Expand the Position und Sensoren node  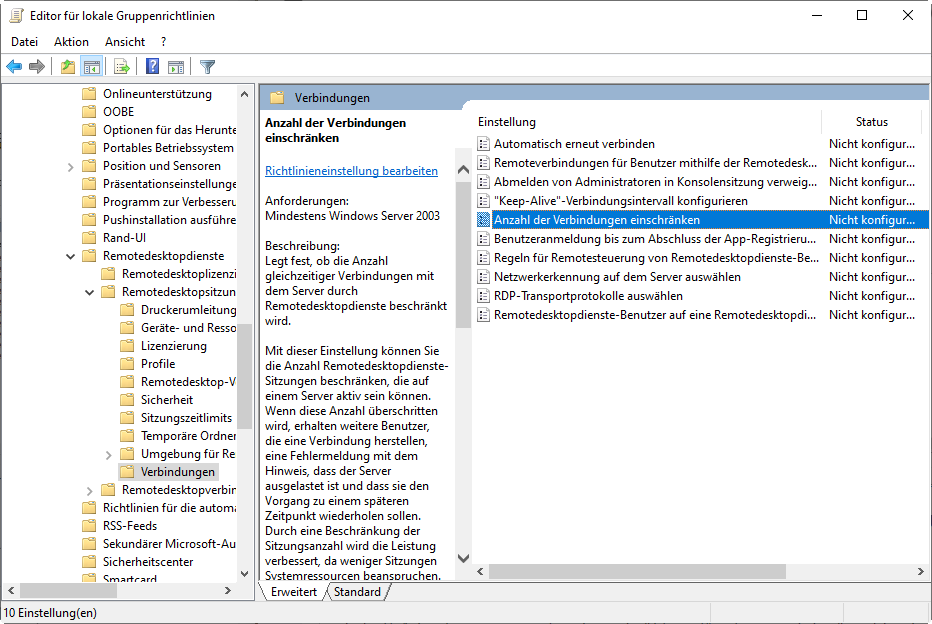[71, 166]
